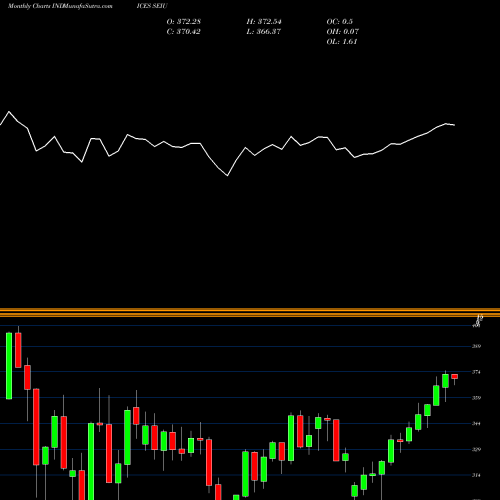The height and width of the screenshot is (500, 500).
Task: Select the tall green first candlestick at far left
Action: (x=9, y=366)
